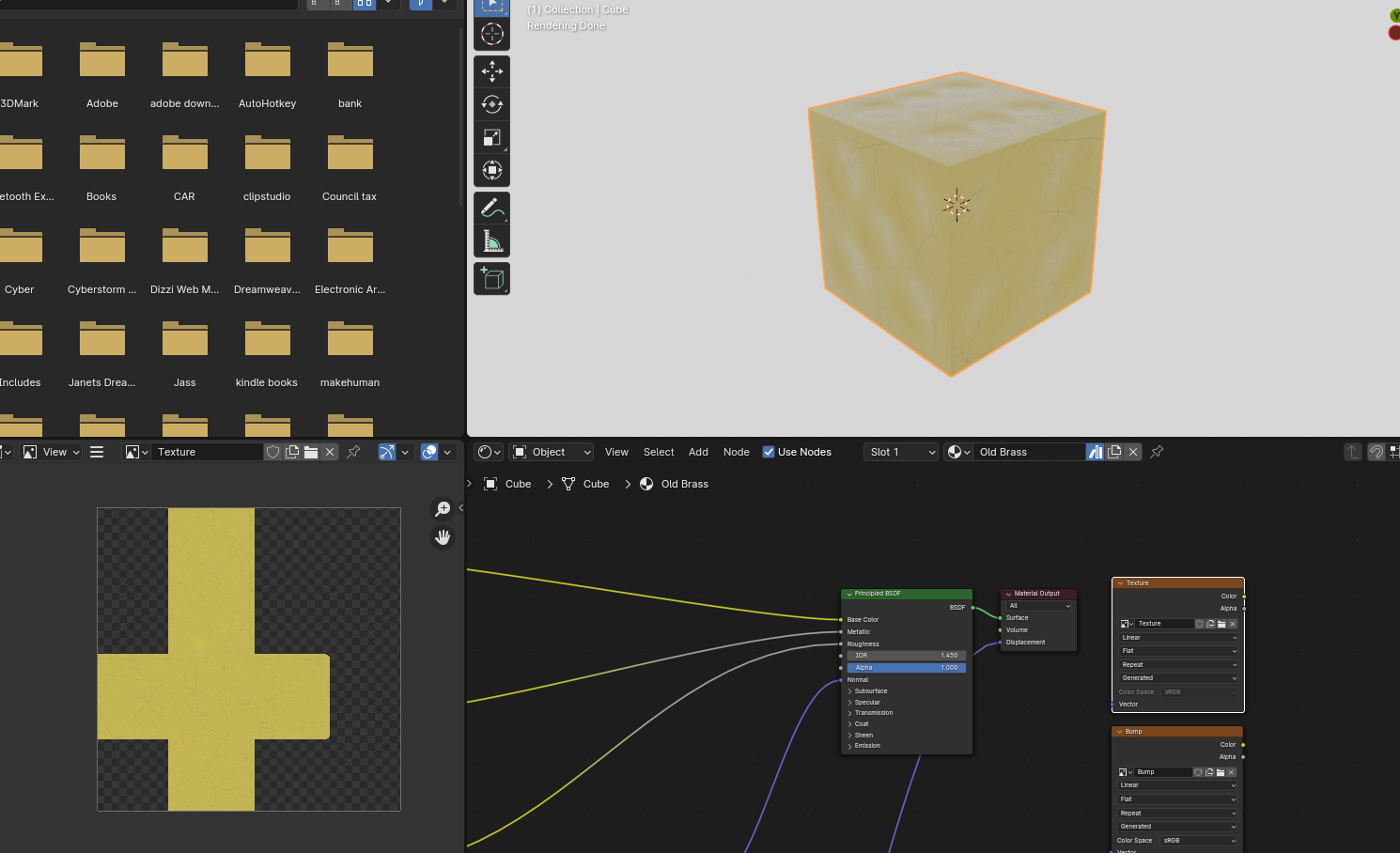Select the 3D Cursor tool
1400x853 pixels.
[491, 35]
